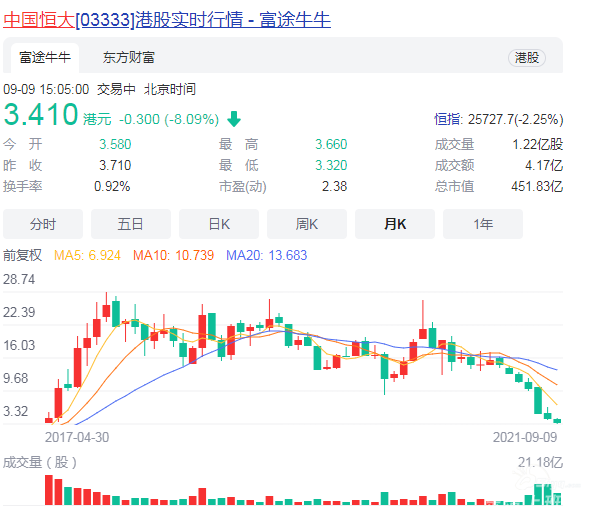Screen dimensions: 606x516
Task: Open the 中国恒大[03333]港股实时行情 title link
Action: 167,19
